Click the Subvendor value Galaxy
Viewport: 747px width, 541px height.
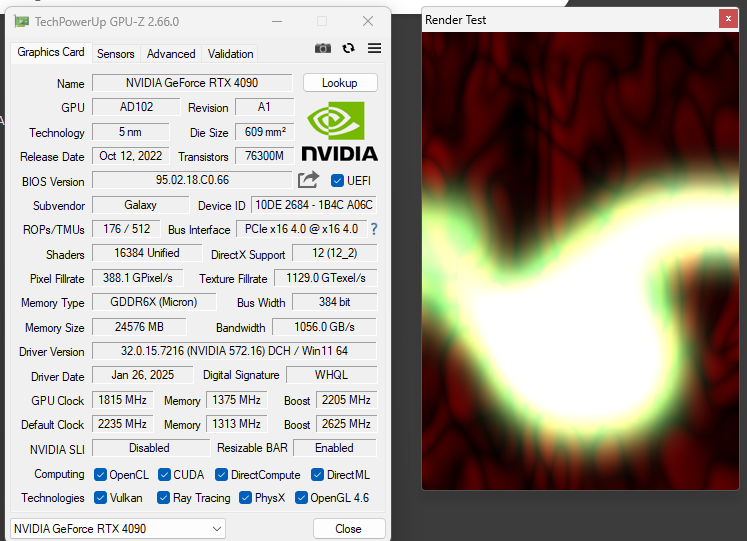pyautogui.click(x=141, y=205)
